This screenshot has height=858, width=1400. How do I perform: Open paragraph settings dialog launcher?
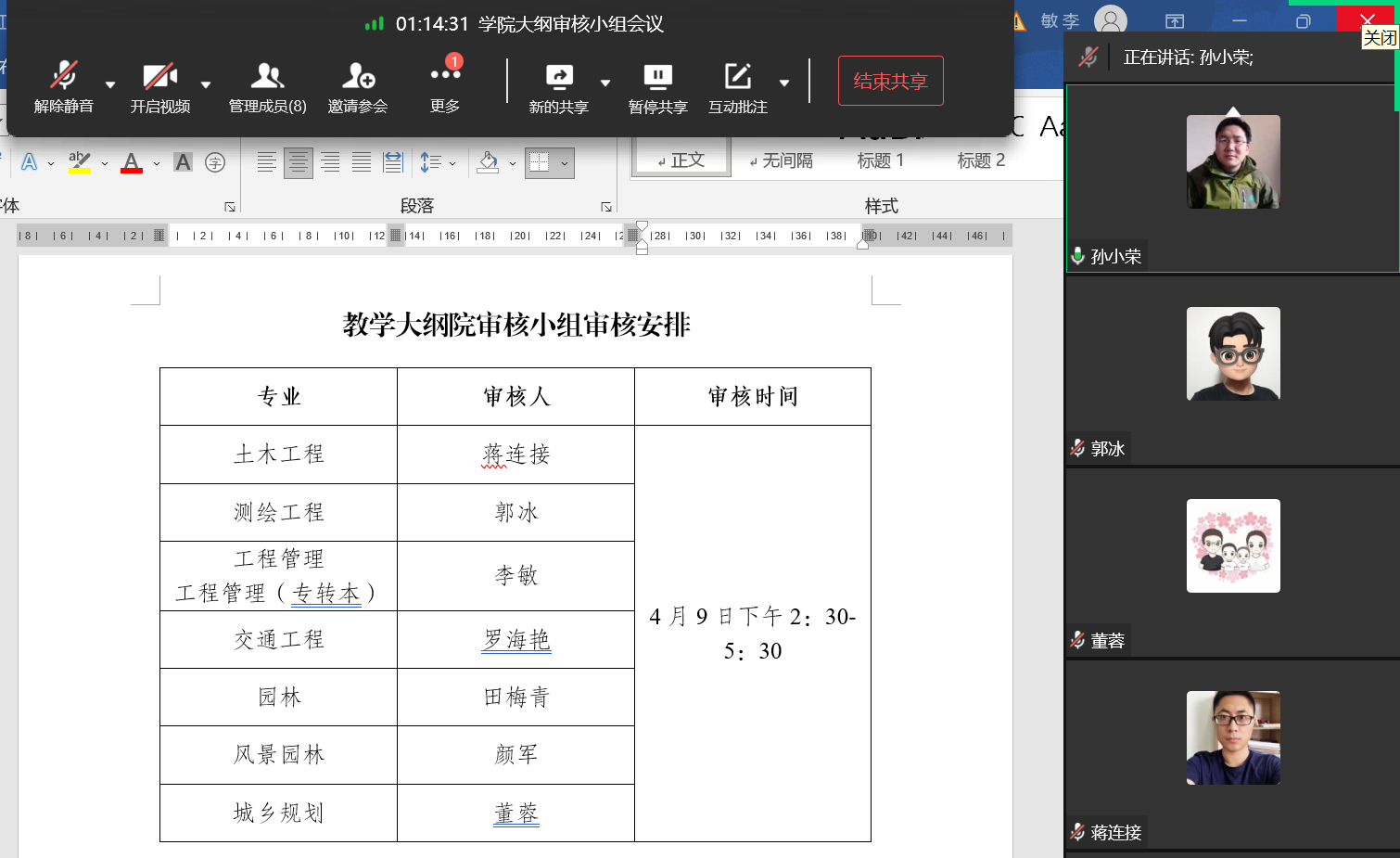click(605, 207)
